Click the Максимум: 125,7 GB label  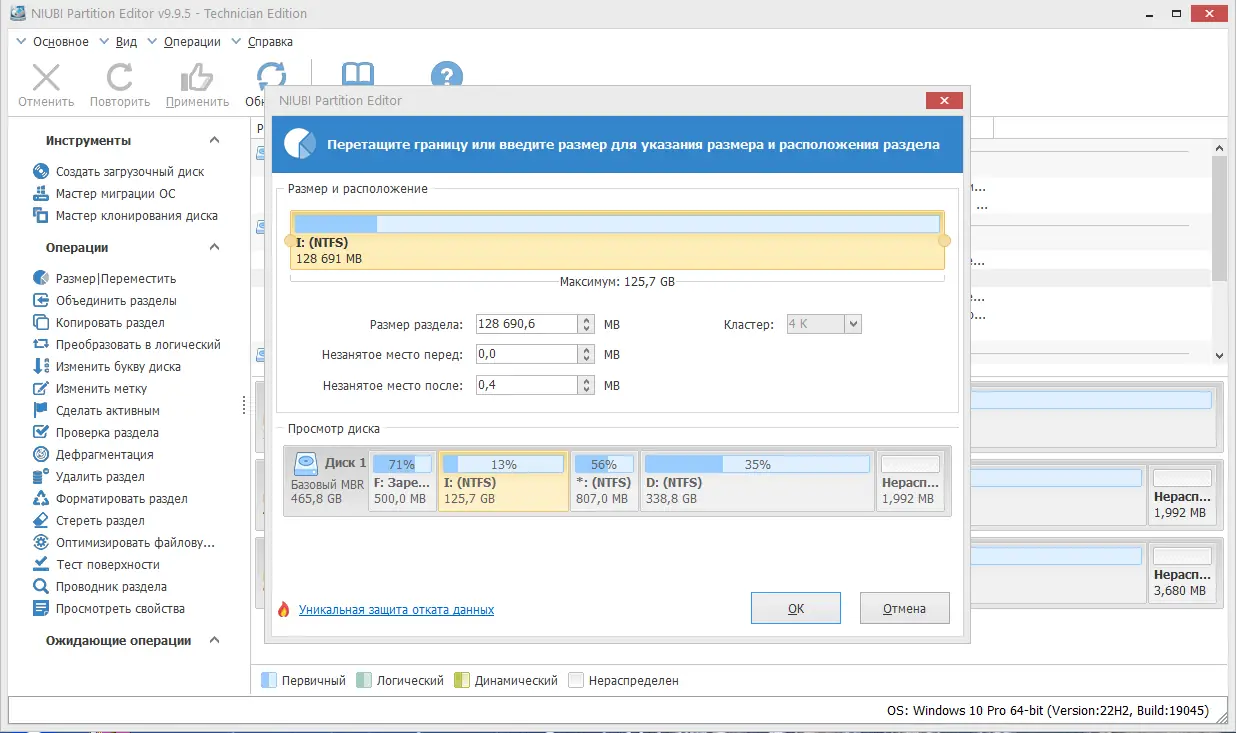coord(617,283)
